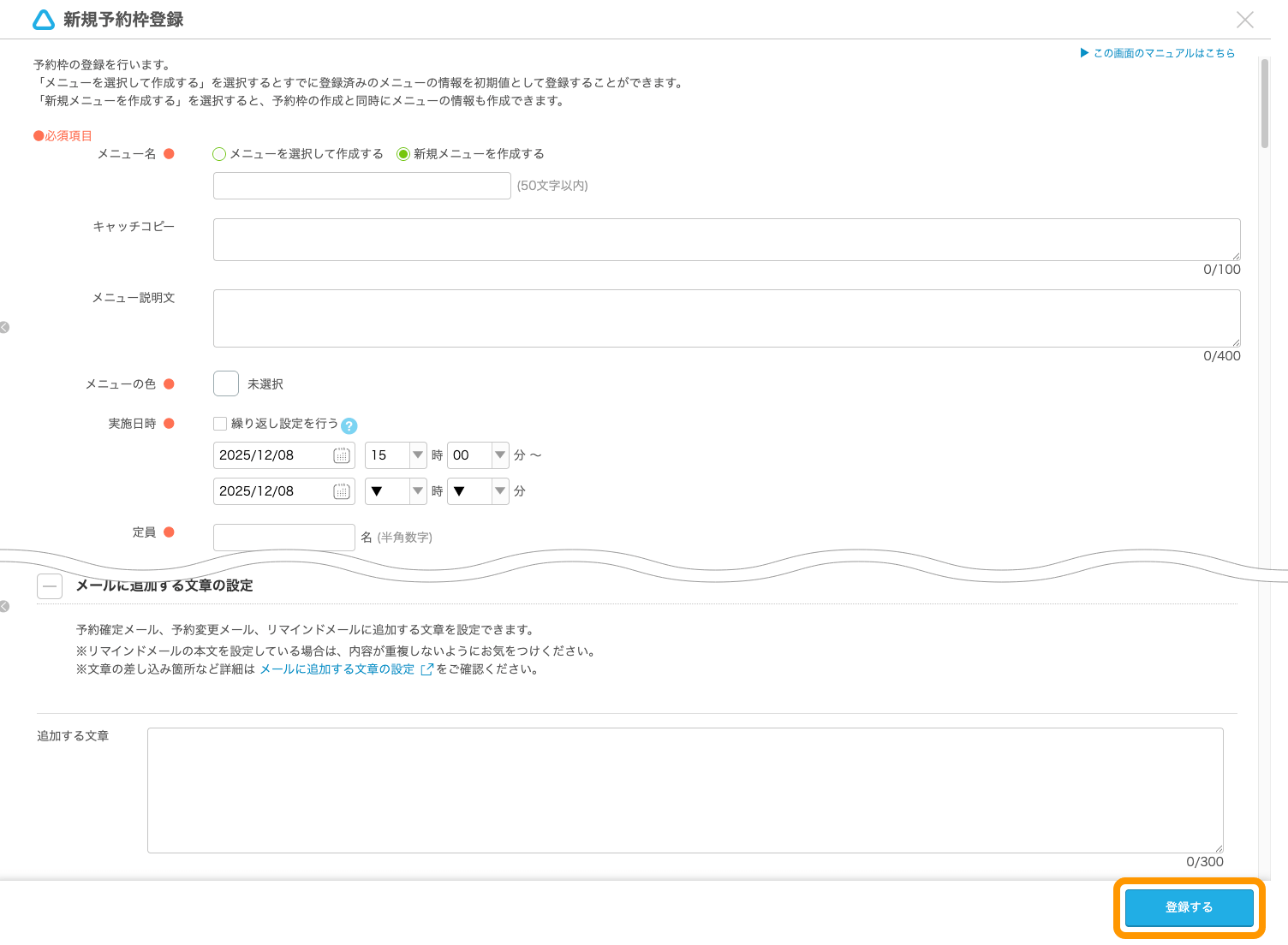The image size is (1288, 945).
Task: Select the 新規メニューを作成する radio option
Action: 403,153
